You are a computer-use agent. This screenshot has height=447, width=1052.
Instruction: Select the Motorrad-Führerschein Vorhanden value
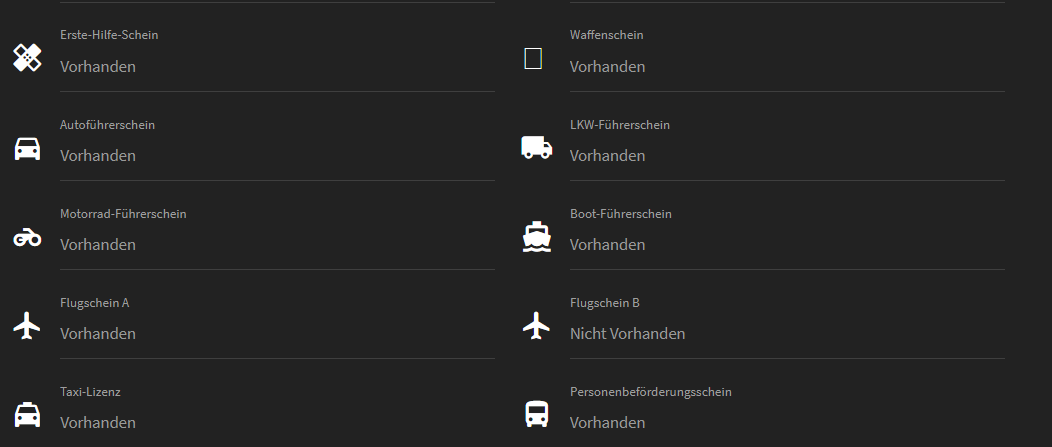98,245
